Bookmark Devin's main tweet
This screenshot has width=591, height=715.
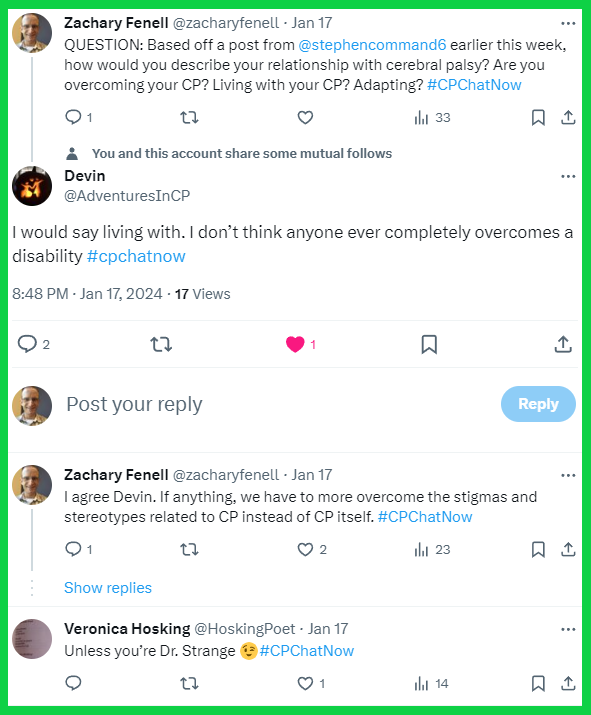tap(429, 344)
